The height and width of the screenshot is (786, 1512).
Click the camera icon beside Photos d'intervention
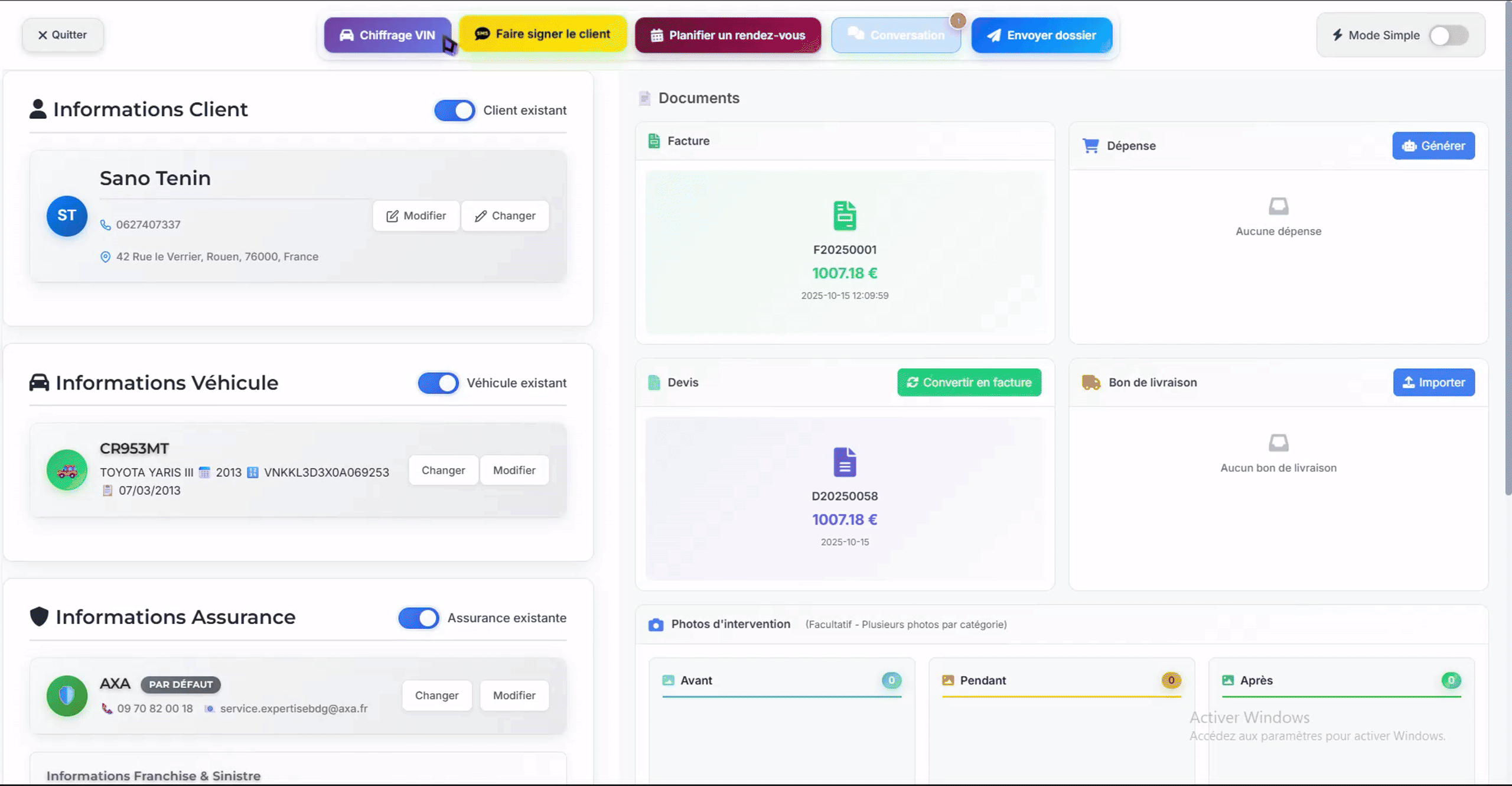[x=656, y=625]
